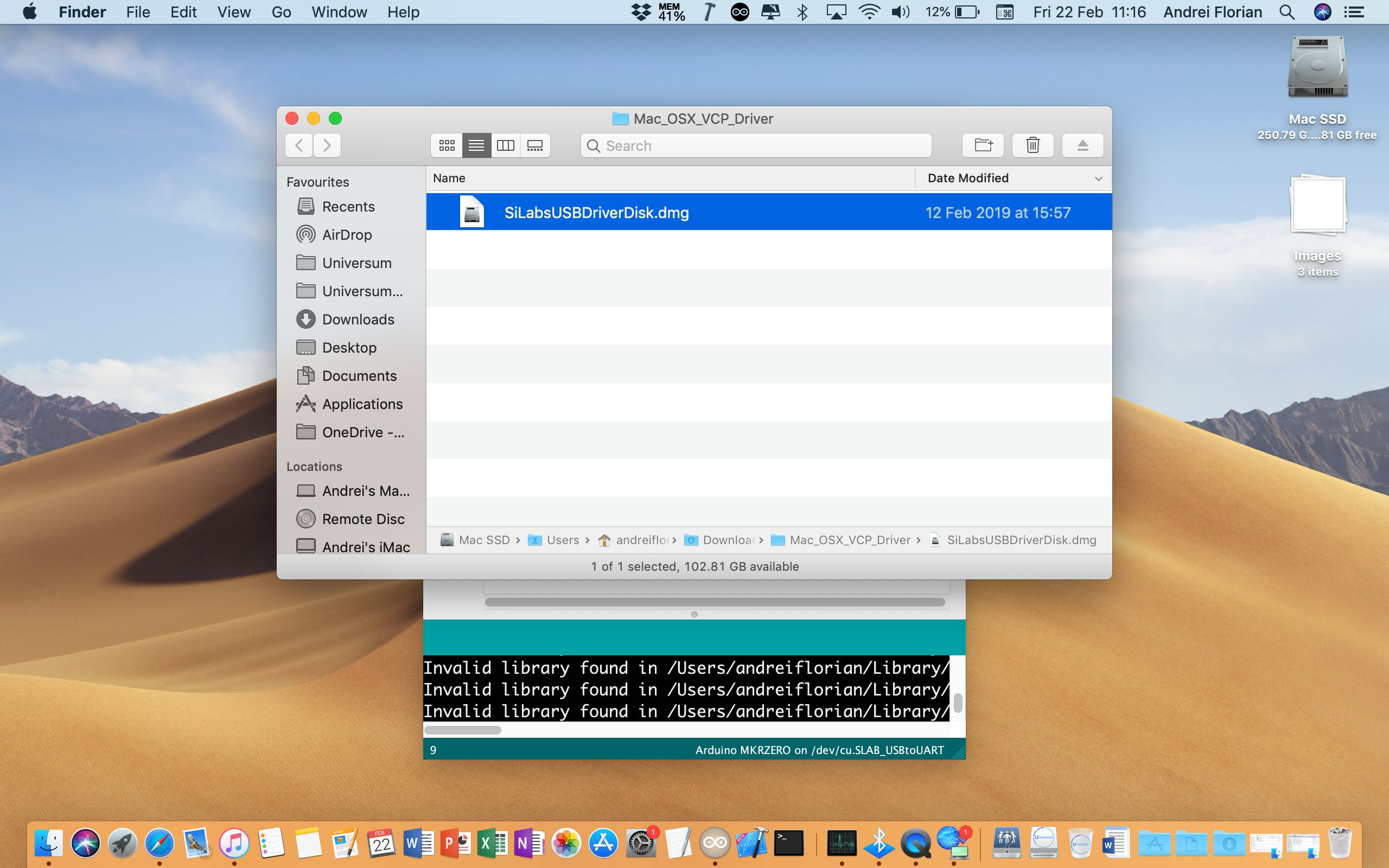
Task: Click Arduino editor horizontal scrollbar
Action: pyautogui.click(x=715, y=602)
